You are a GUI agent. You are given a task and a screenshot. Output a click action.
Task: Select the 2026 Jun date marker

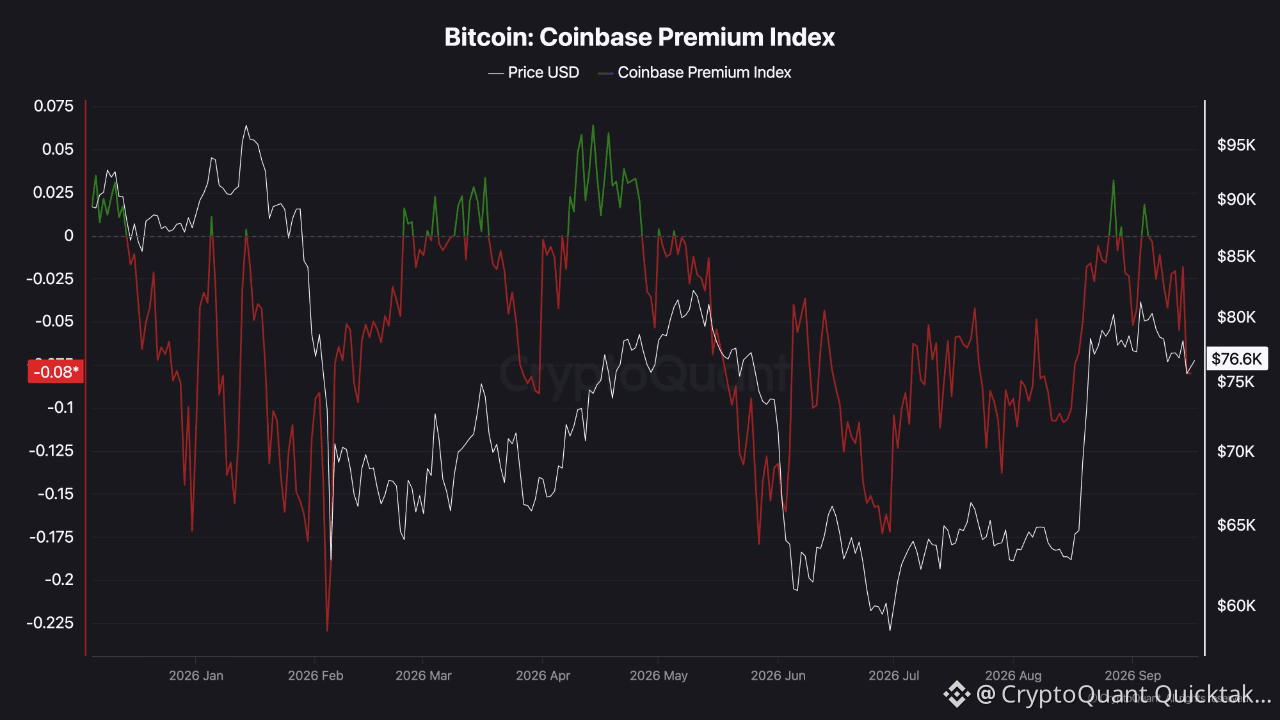pyautogui.click(x=777, y=676)
